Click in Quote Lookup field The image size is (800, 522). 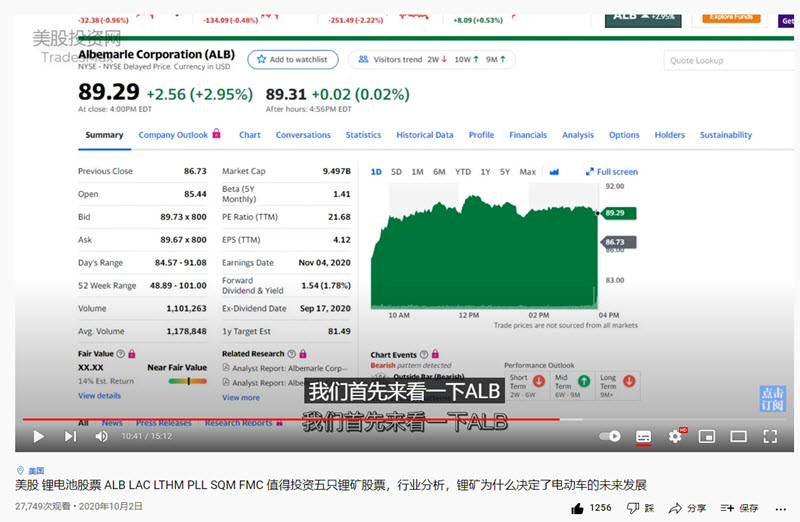[730, 61]
